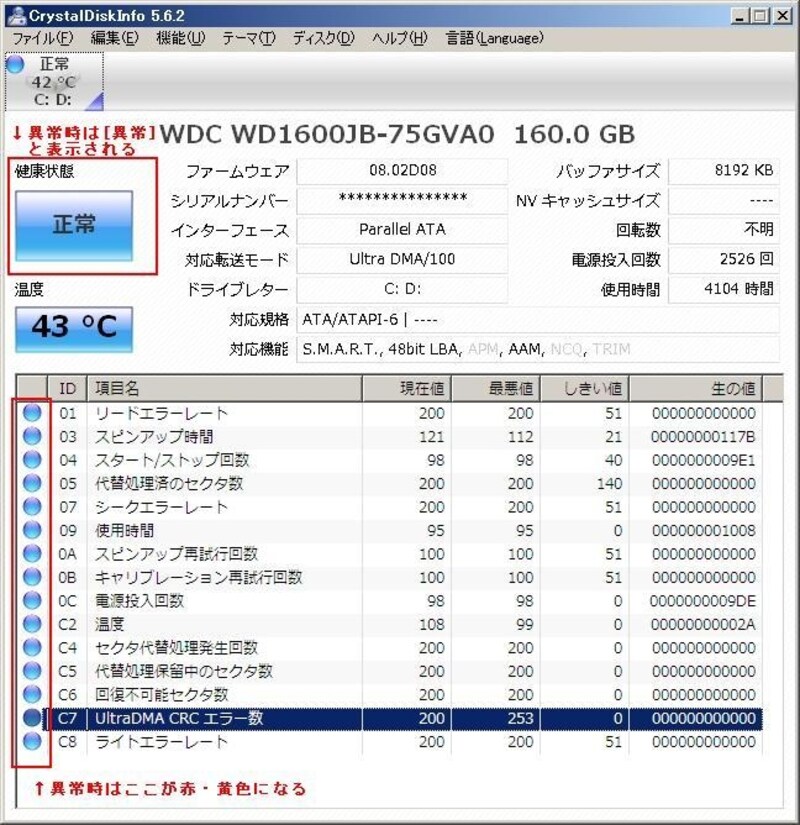
Task: Click status orb for ID C2 温度
Action: (x=32, y=624)
